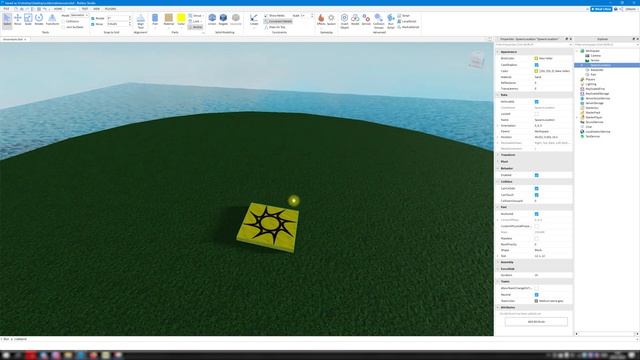Viewport: 640px width, 360px height.
Task: Toggle the Collisions checkbox in Tools
Action: [63, 21]
